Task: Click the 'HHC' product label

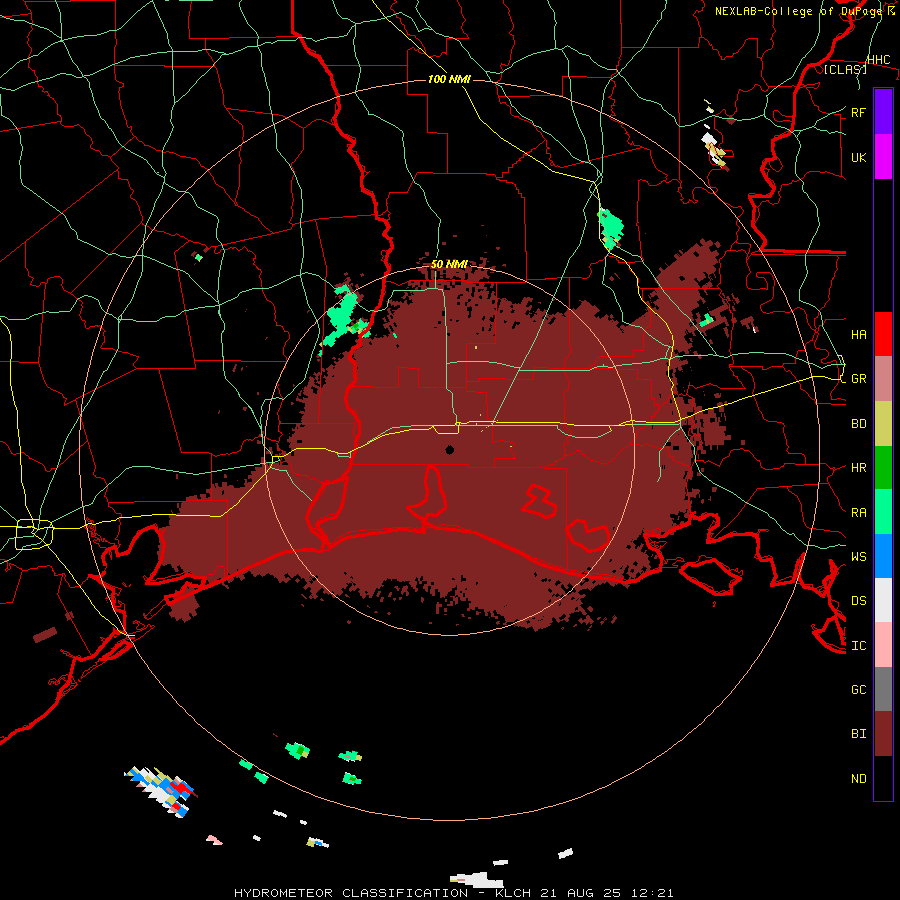Action: [878, 60]
